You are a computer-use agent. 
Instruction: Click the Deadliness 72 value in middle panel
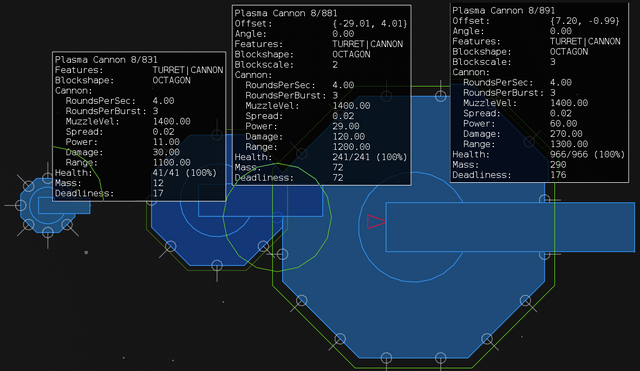pyautogui.click(x=338, y=178)
